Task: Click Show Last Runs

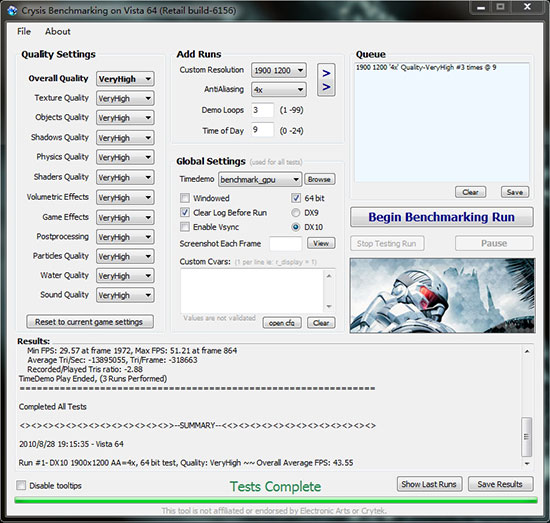Action: point(429,484)
